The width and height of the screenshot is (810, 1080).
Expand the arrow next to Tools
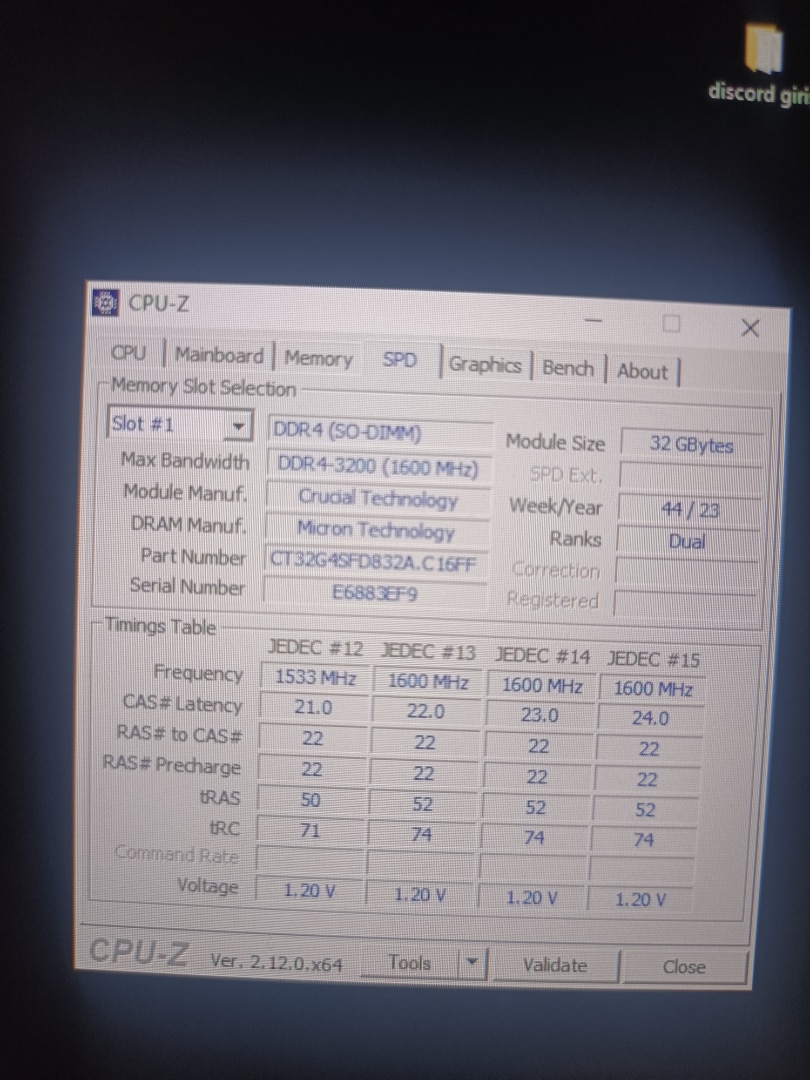[x=471, y=964]
